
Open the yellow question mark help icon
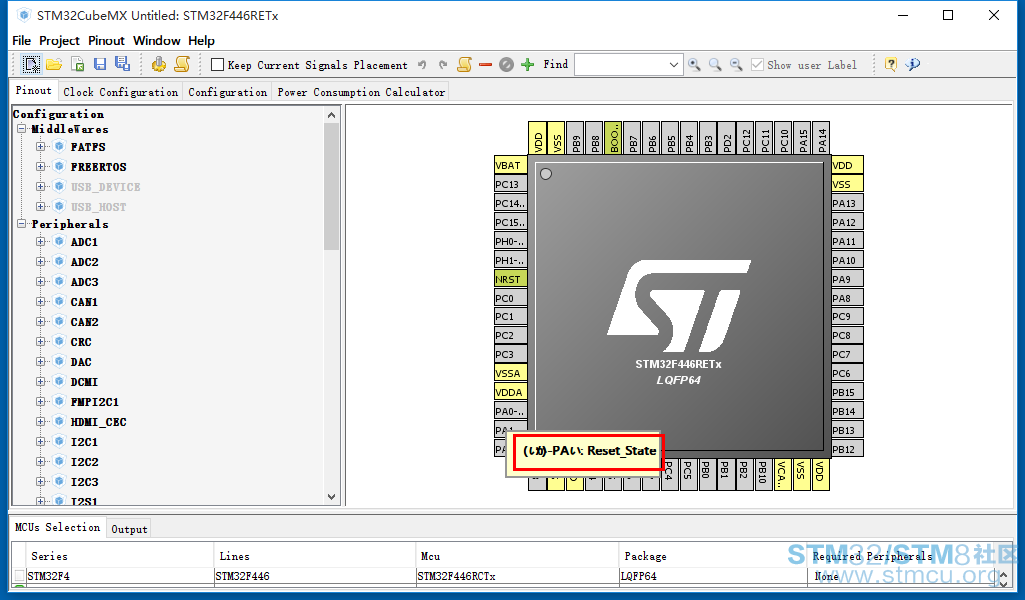(890, 64)
